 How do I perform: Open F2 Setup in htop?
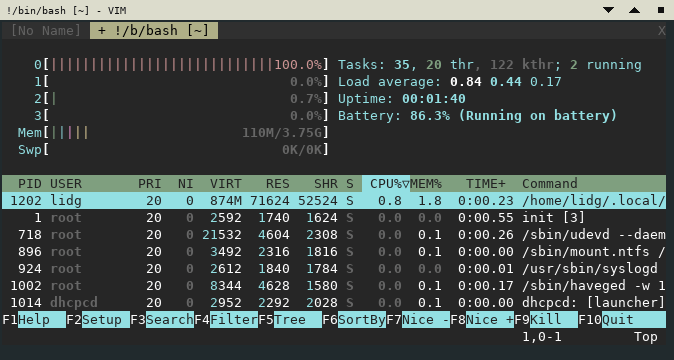(x=98, y=320)
